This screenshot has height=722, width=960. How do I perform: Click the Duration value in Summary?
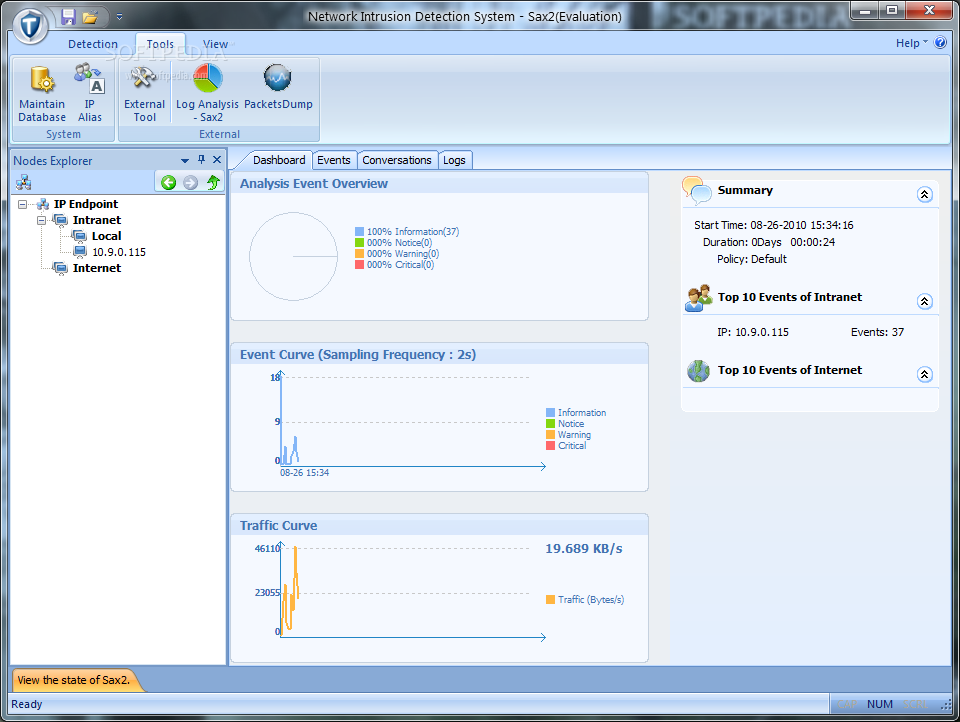pyautogui.click(x=793, y=242)
